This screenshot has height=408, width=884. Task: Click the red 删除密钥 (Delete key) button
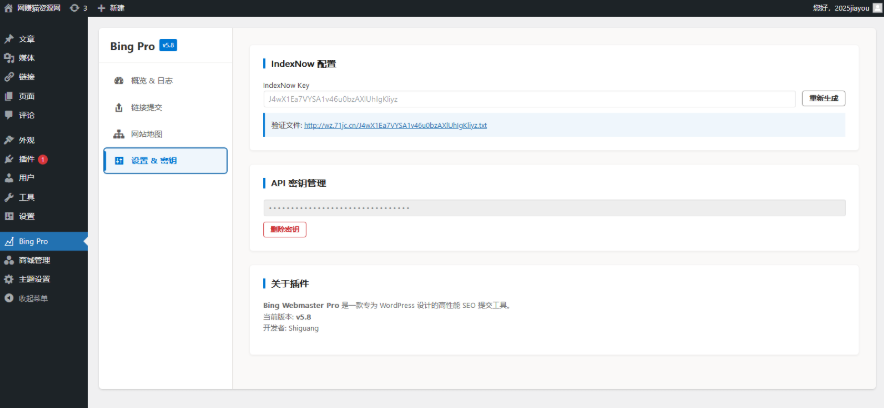(x=285, y=229)
